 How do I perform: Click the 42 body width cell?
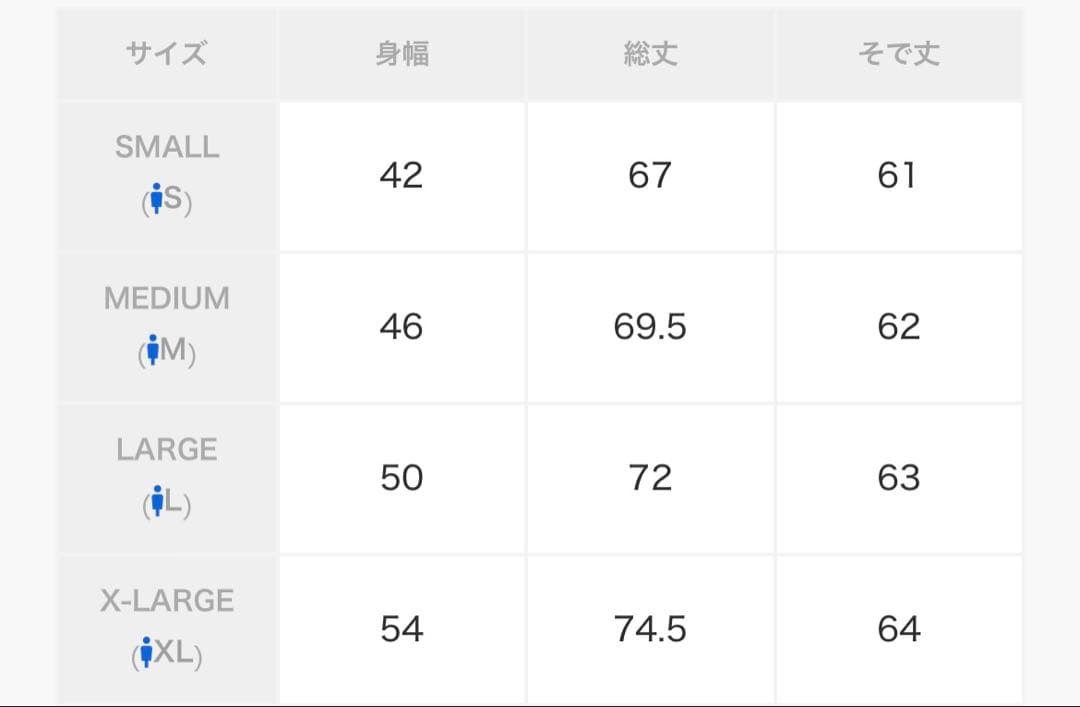[402, 176]
